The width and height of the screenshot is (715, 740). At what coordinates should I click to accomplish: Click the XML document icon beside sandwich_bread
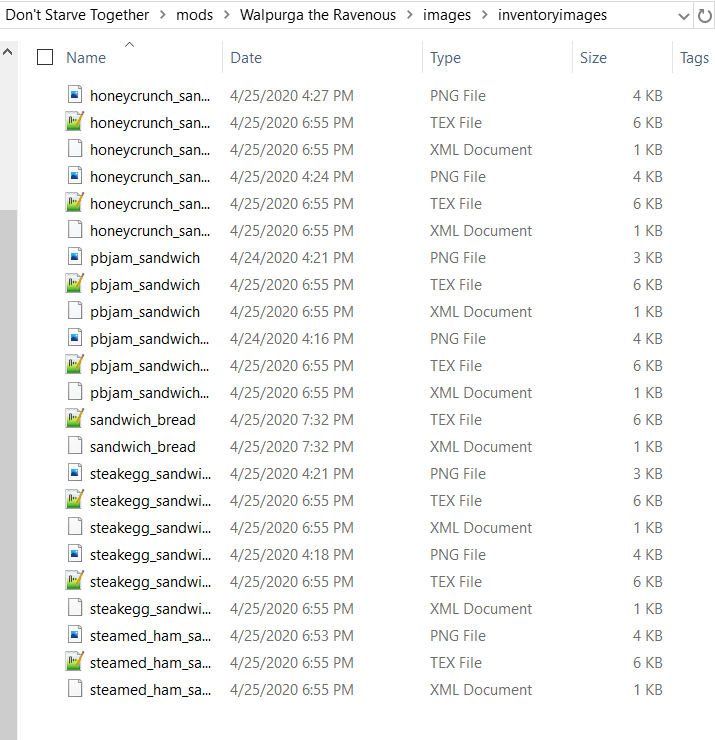[x=74, y=447]
